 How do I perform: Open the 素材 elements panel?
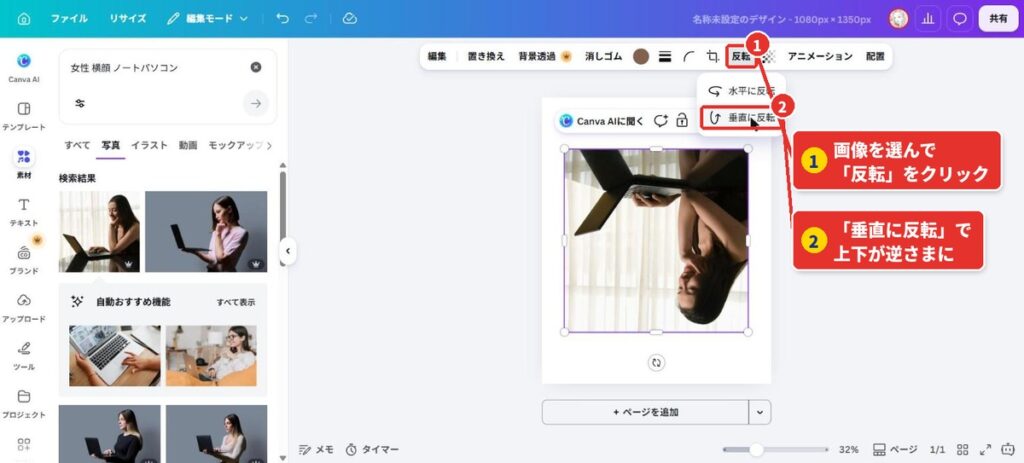24,164
